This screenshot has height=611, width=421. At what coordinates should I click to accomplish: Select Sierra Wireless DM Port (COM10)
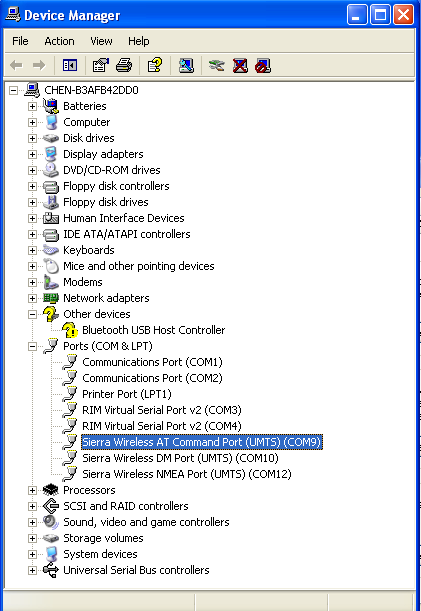(180, 458)
